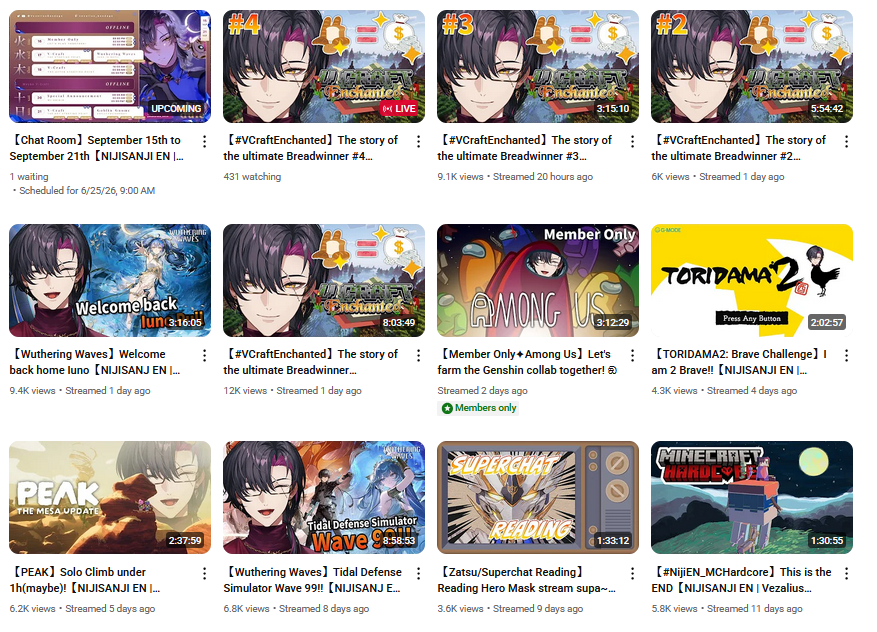This screenshot has width=877, height=632.
Task: Open more options for PEAK Solo Climb video
Action: pos(205,573)
